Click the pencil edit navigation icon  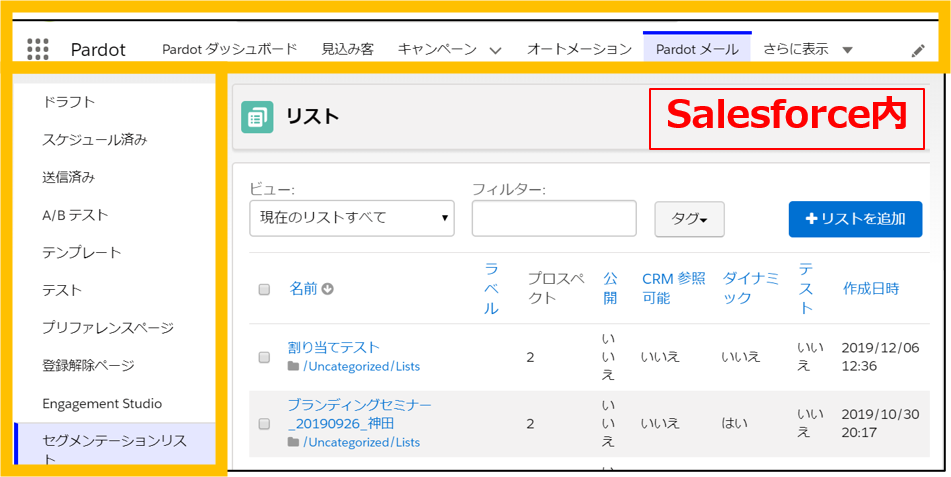tap(918, 51)
